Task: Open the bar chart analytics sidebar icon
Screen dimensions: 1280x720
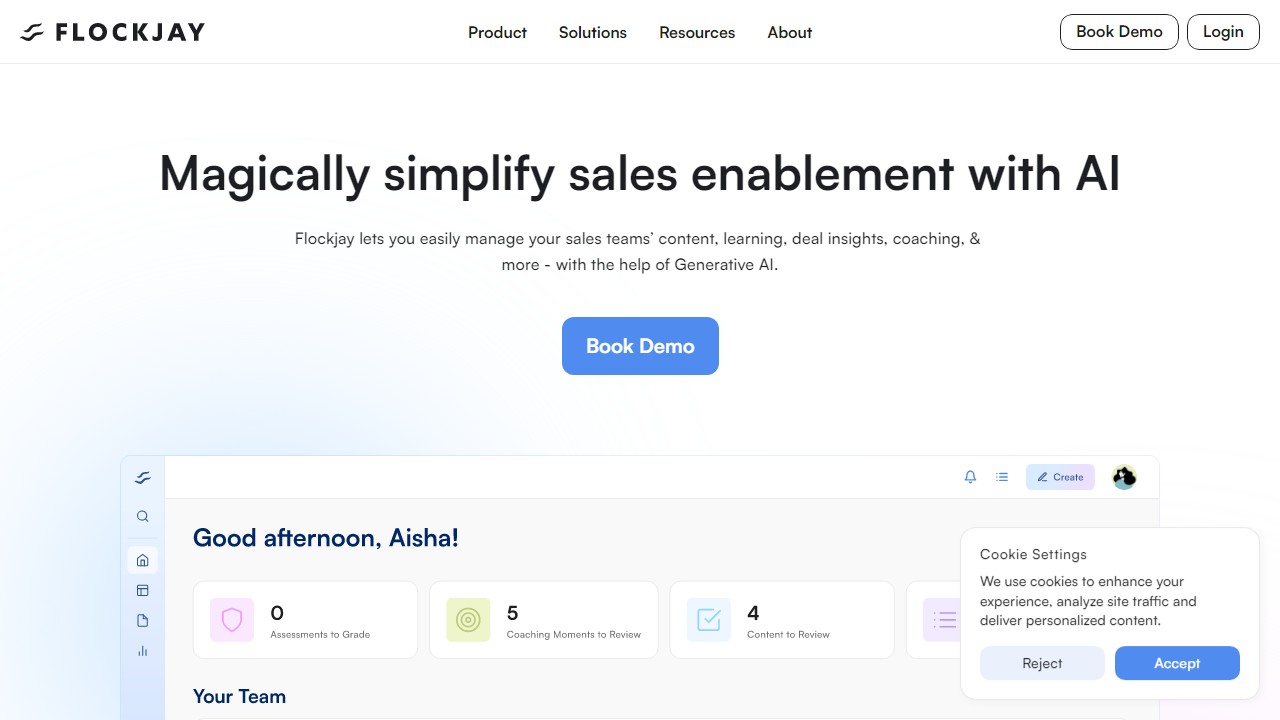Action: click(143, 651)
